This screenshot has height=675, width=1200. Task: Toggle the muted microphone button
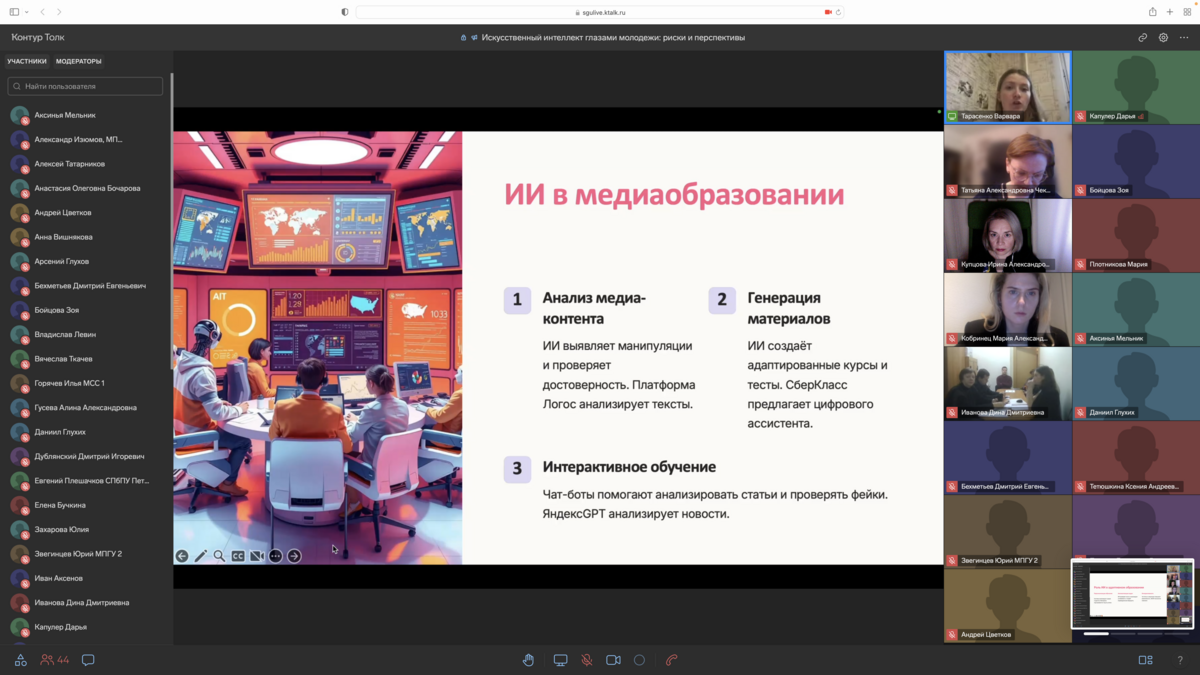587,660
